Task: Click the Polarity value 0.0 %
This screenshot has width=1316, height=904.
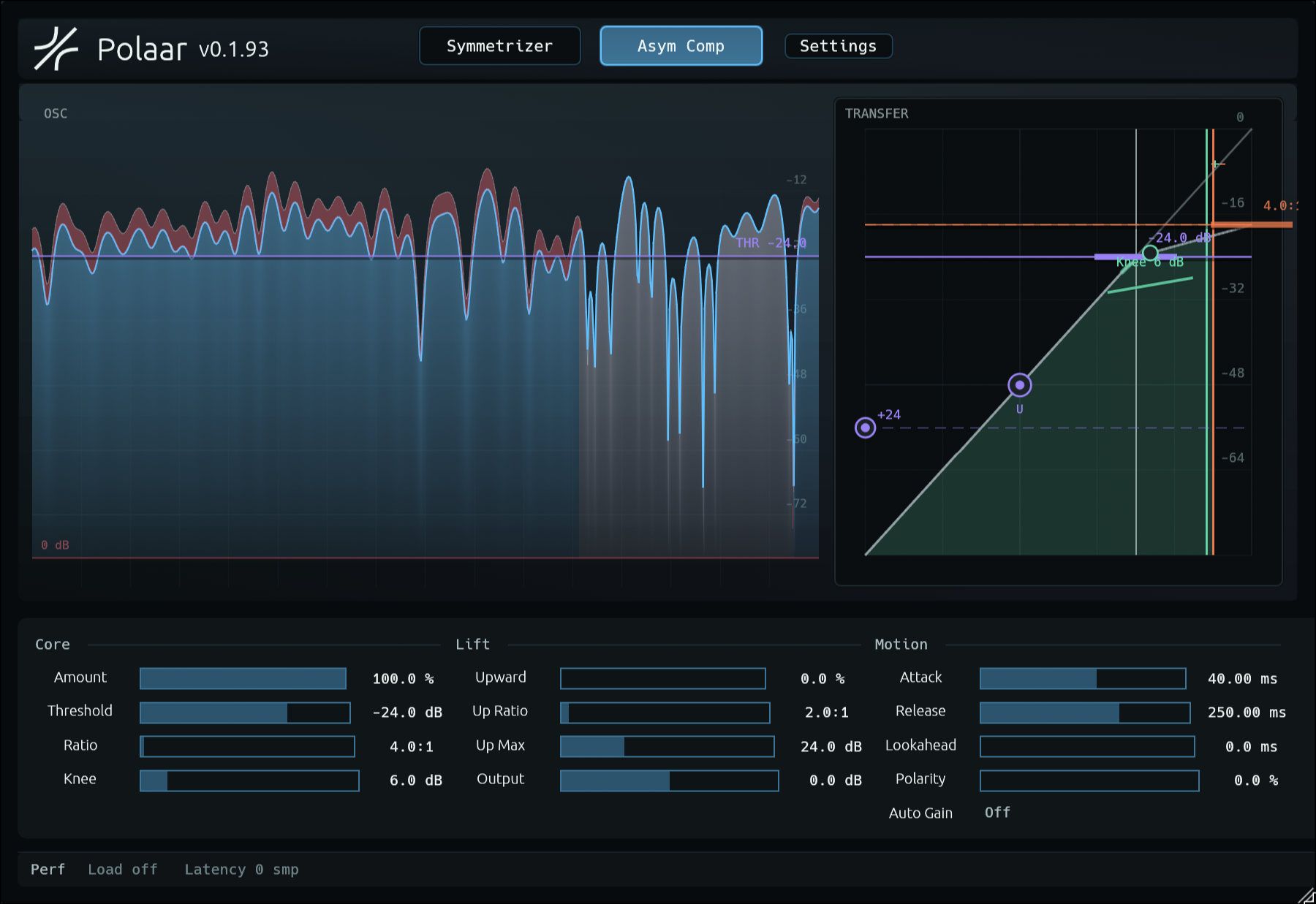Action: coord(1256,780)
